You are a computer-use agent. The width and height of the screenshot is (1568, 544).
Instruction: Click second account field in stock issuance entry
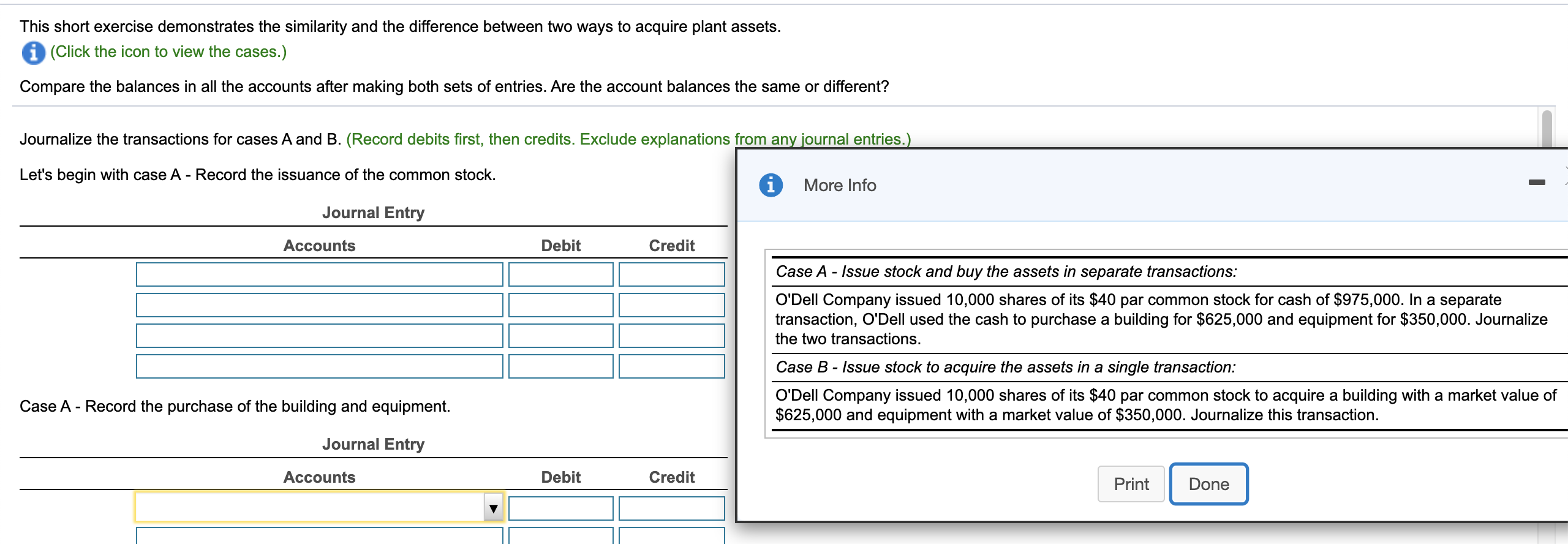(319, 305)
